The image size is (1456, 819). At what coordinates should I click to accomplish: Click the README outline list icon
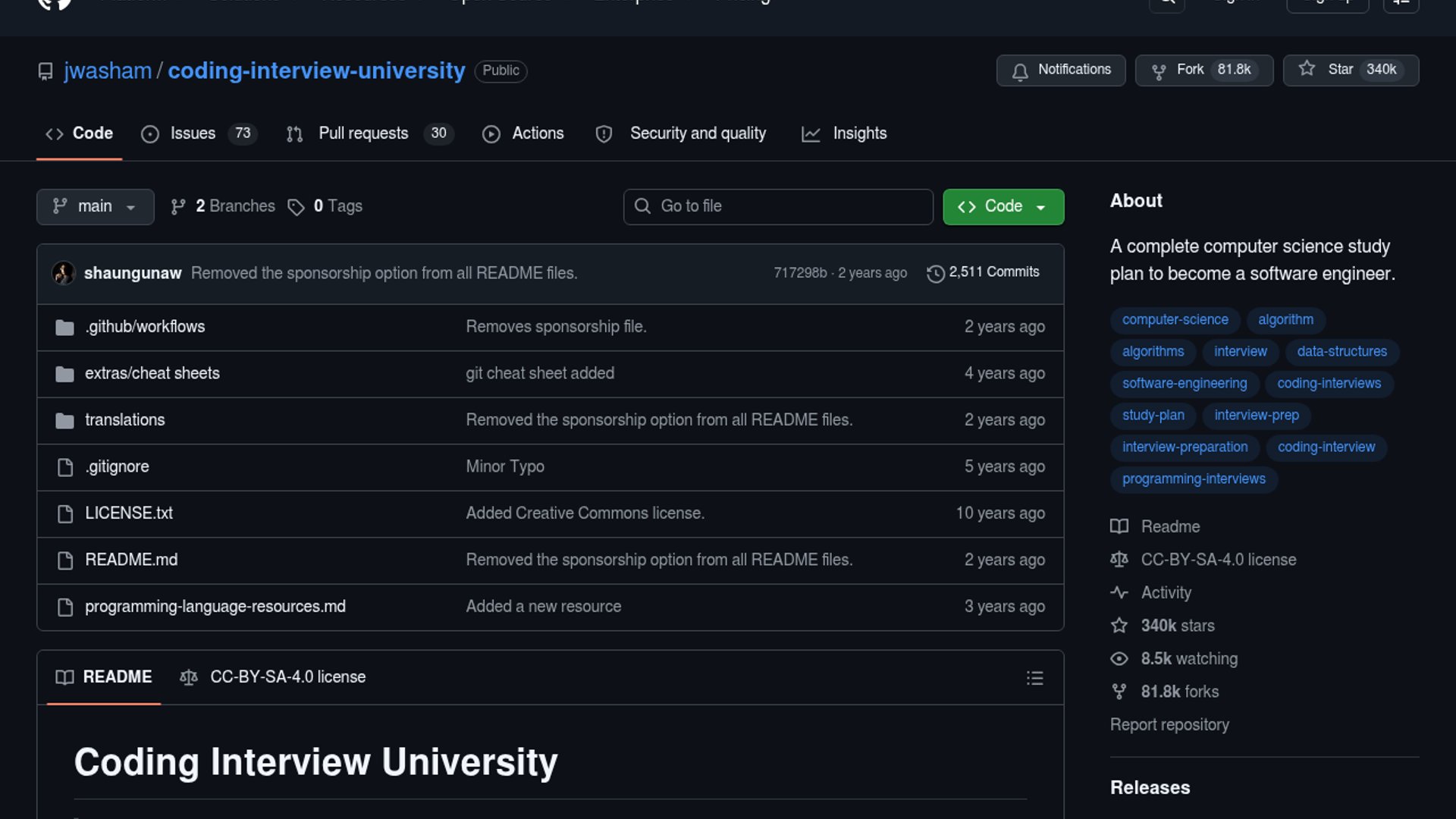pos(1034,678)
